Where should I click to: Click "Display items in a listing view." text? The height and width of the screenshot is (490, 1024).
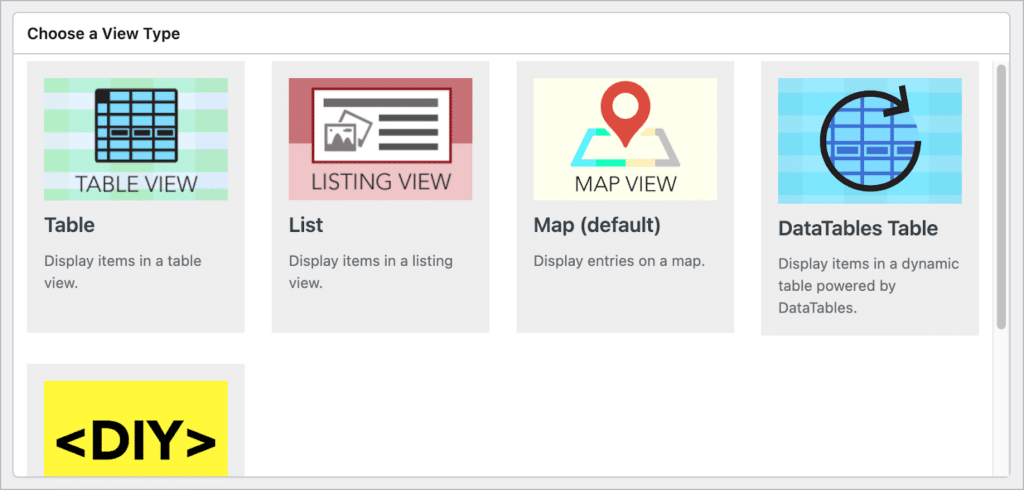tap(371, 272)
